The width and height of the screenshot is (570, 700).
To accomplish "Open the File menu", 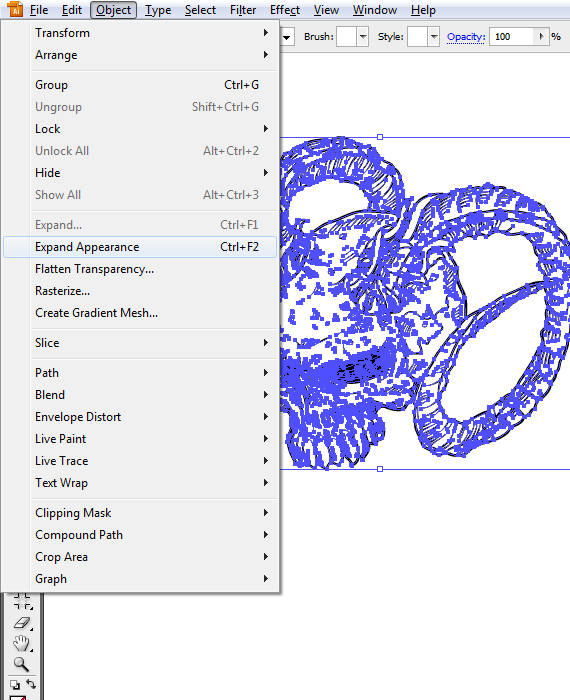I will tap(39, 10).
